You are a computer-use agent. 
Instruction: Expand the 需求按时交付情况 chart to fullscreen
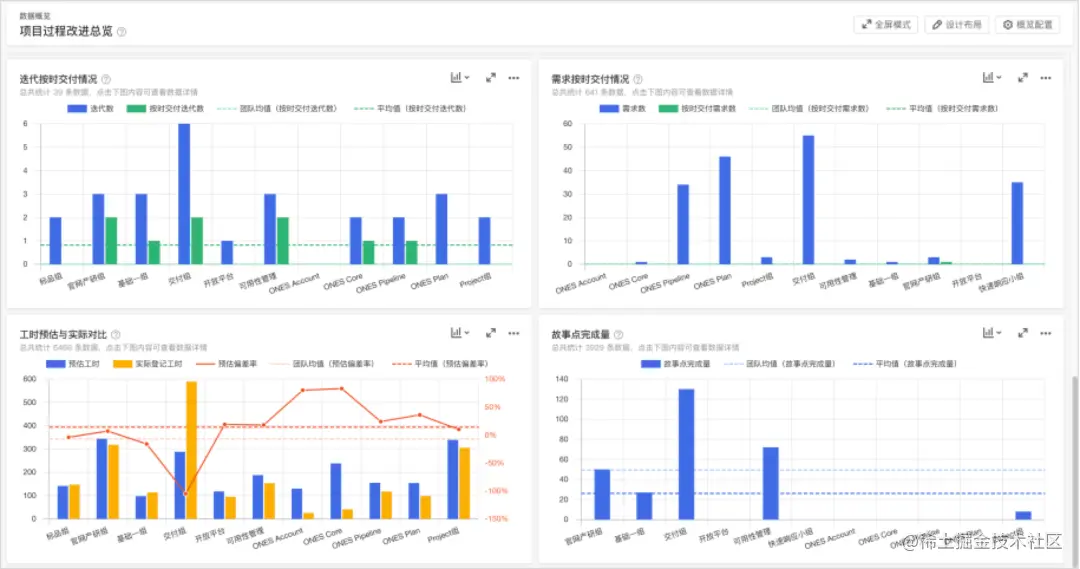click(1023, 78)
